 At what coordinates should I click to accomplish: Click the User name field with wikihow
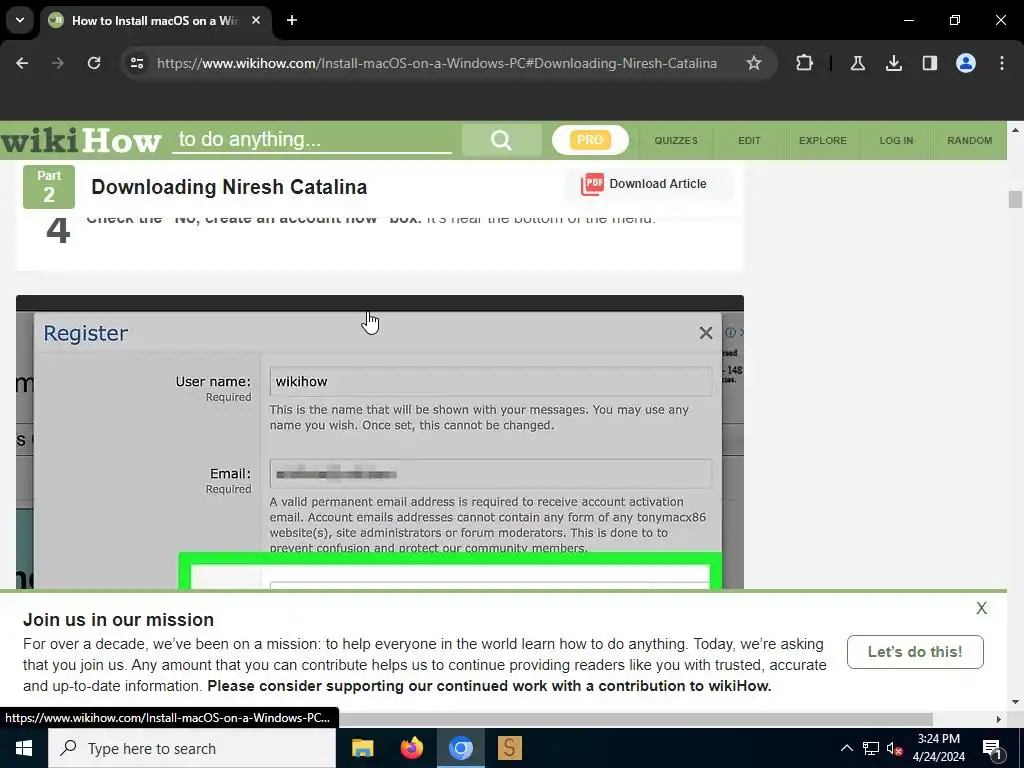point(490,381)
